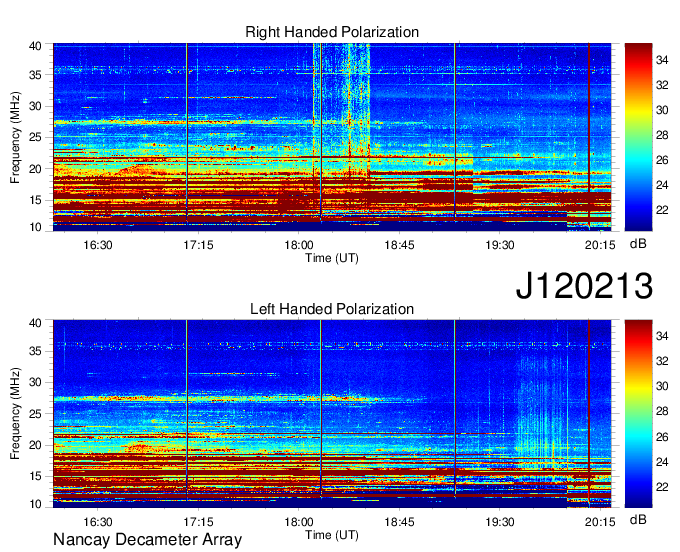Click the 35 MHz tick label on top plot
Viewport: 680px width, 552px height.
click(35, 75)
